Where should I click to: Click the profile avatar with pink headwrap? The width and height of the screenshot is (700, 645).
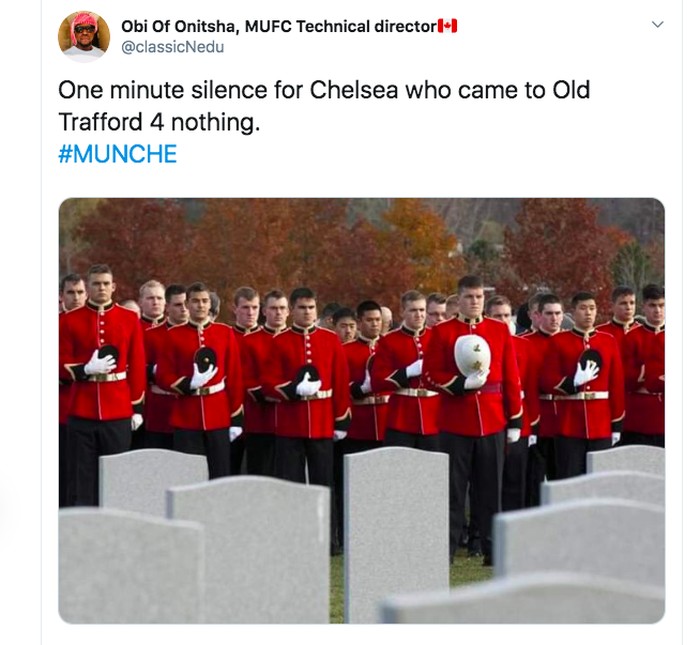(x=84, y=37)
